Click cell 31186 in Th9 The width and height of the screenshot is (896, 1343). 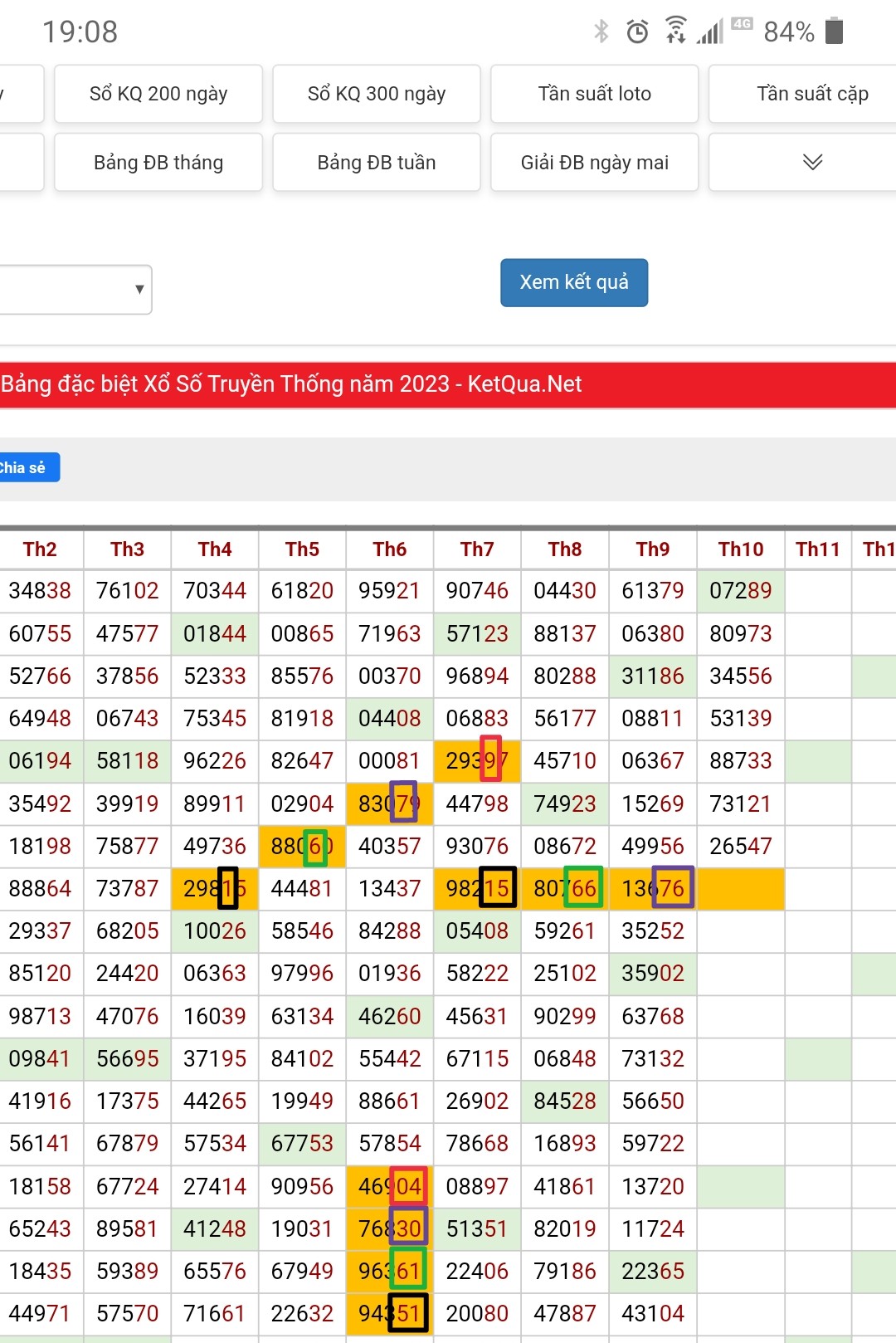tap(653, 676)
